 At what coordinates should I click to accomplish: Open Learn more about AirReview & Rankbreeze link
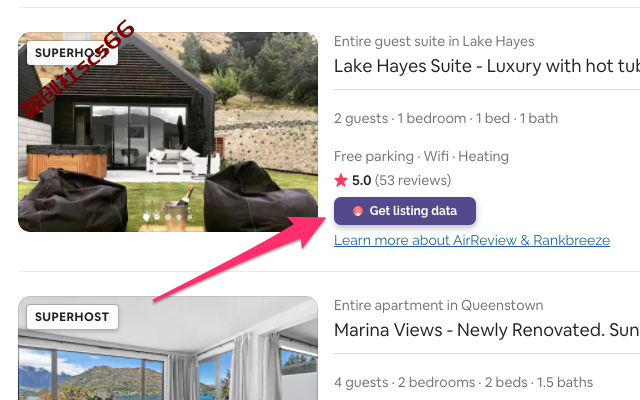(472, 240)
